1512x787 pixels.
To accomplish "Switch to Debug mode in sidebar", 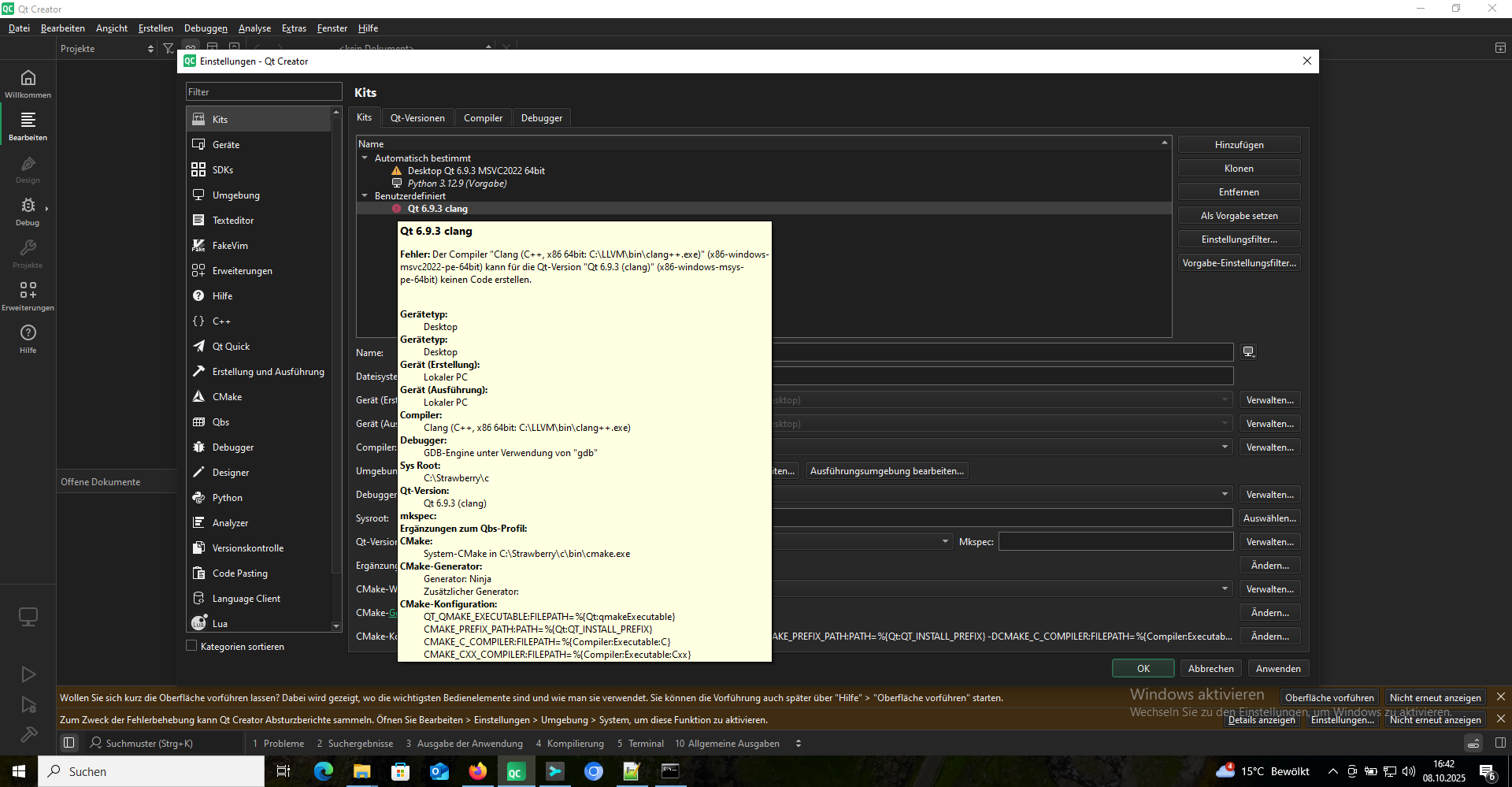I will pyautogui.click(x=28, y=211).
